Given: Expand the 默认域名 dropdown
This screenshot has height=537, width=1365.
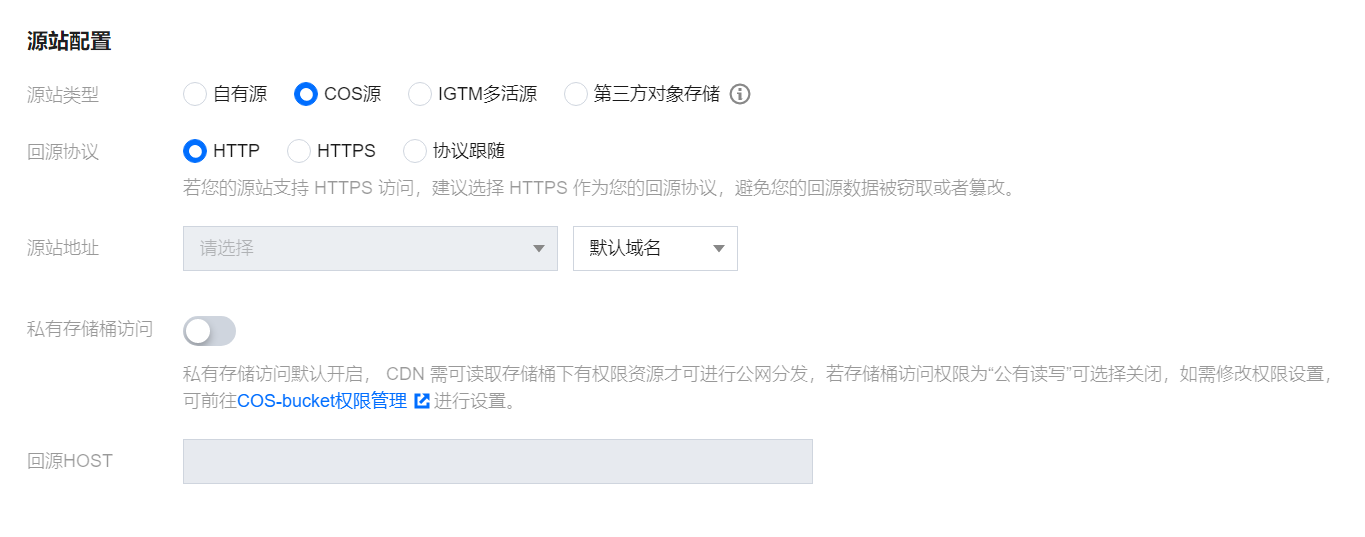Looking at the screenshot, I should tap(655, 248).
